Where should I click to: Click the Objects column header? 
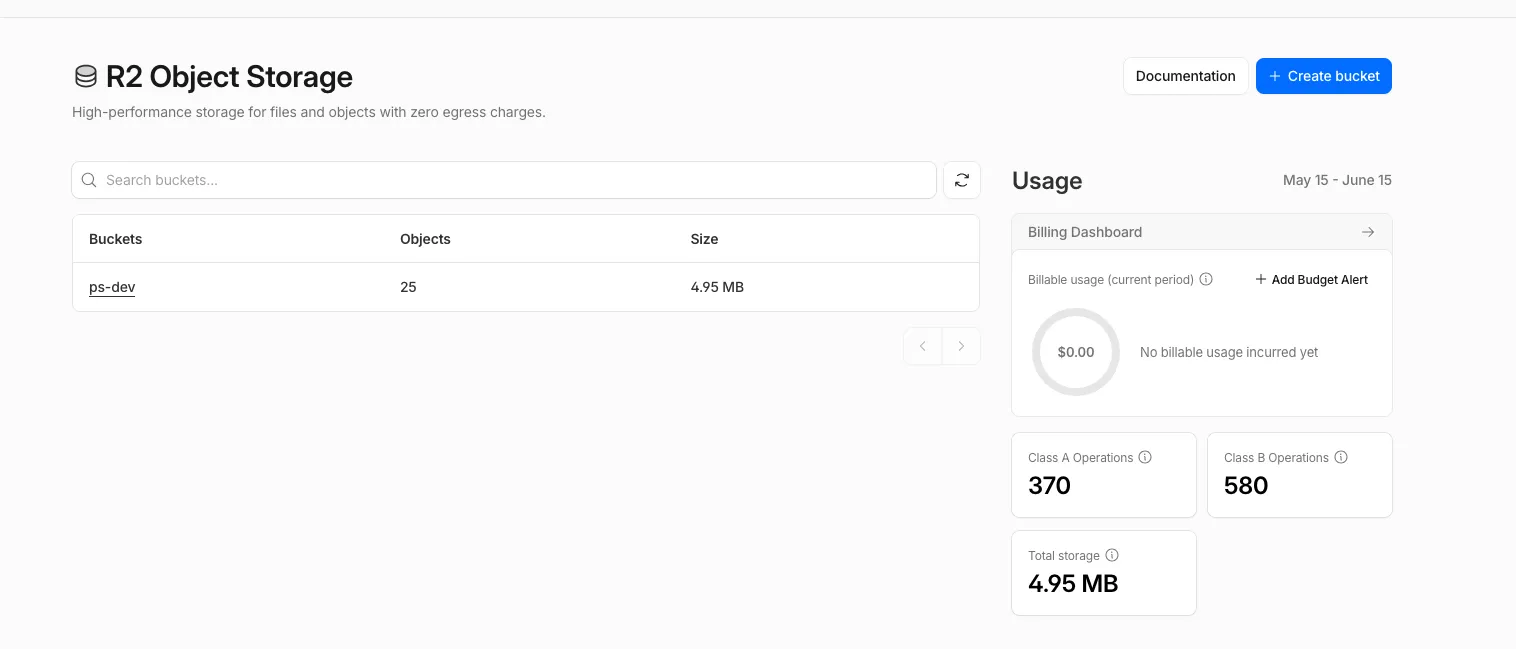pyautogui.click(x=425, y=239)
